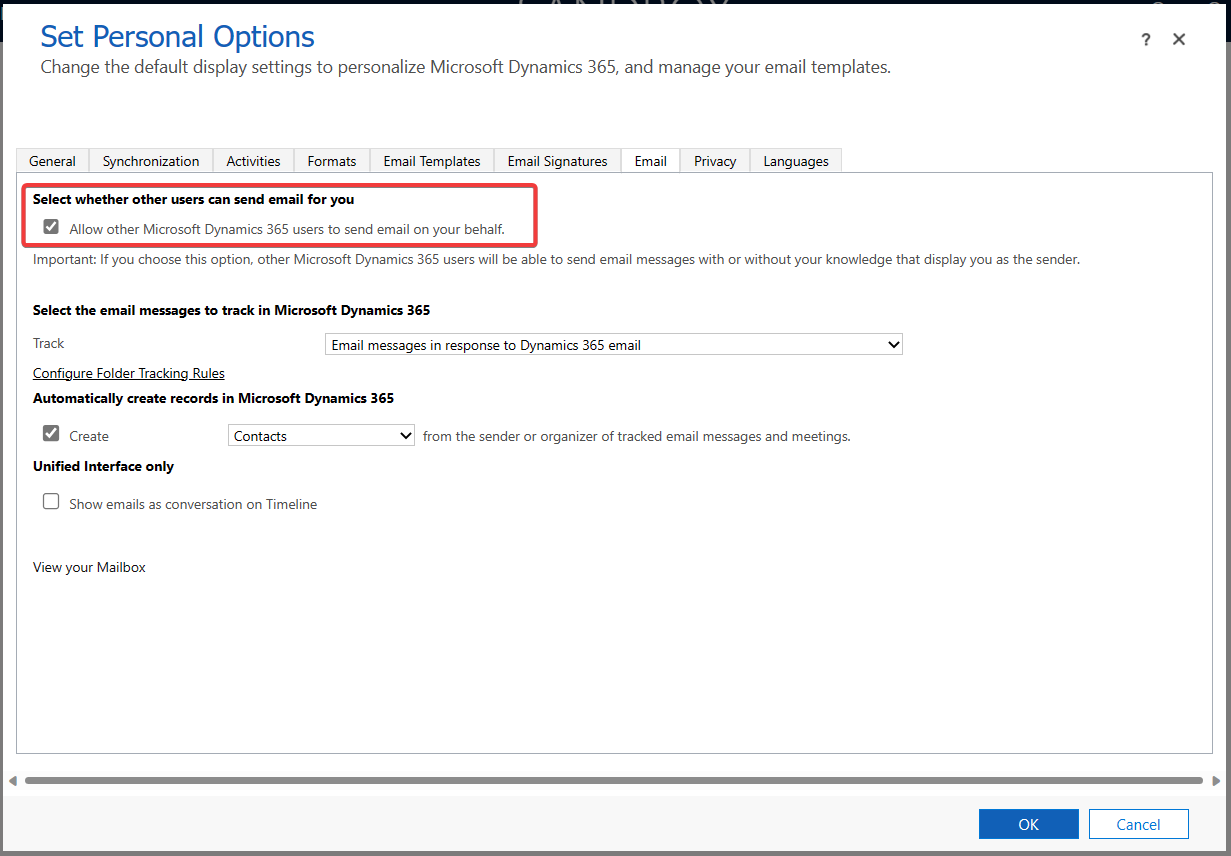Enable Show emails as conversation on Timeline
1231x856 pixels.
[x=51, y=502]
